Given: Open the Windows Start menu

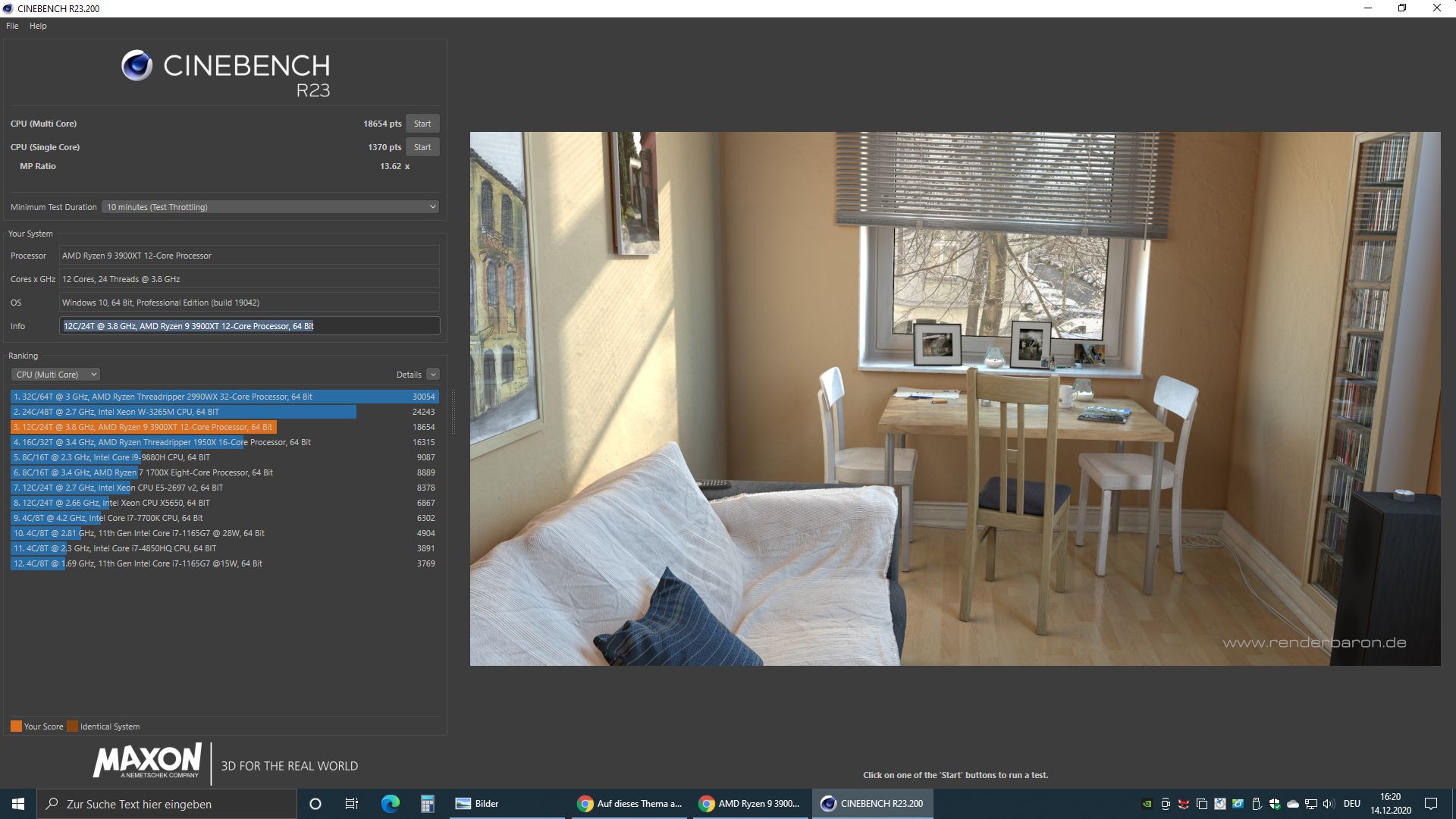Looking at the screenshot, I should (x=18, y=804).
